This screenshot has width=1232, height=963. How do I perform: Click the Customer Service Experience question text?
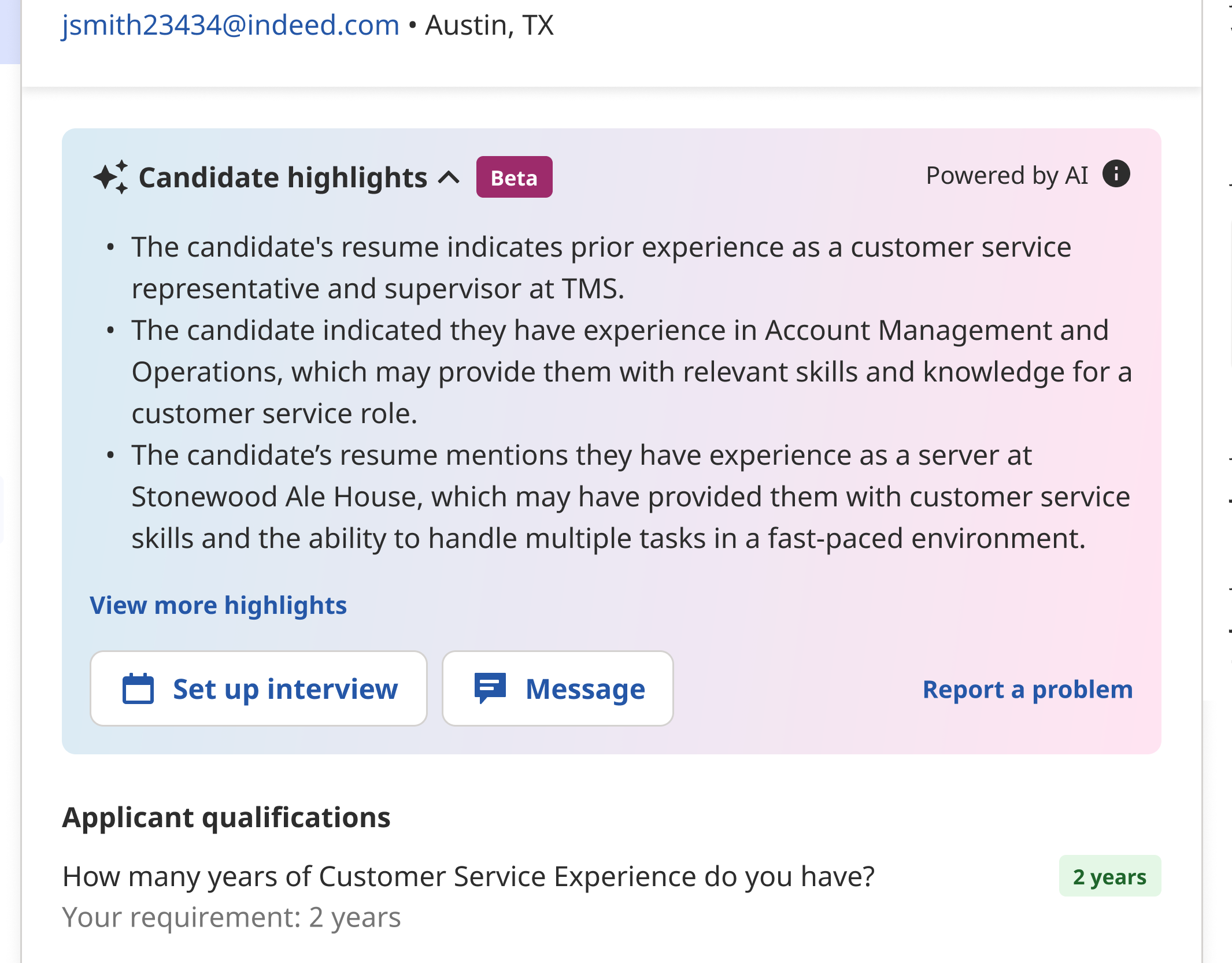coord(468,876)
